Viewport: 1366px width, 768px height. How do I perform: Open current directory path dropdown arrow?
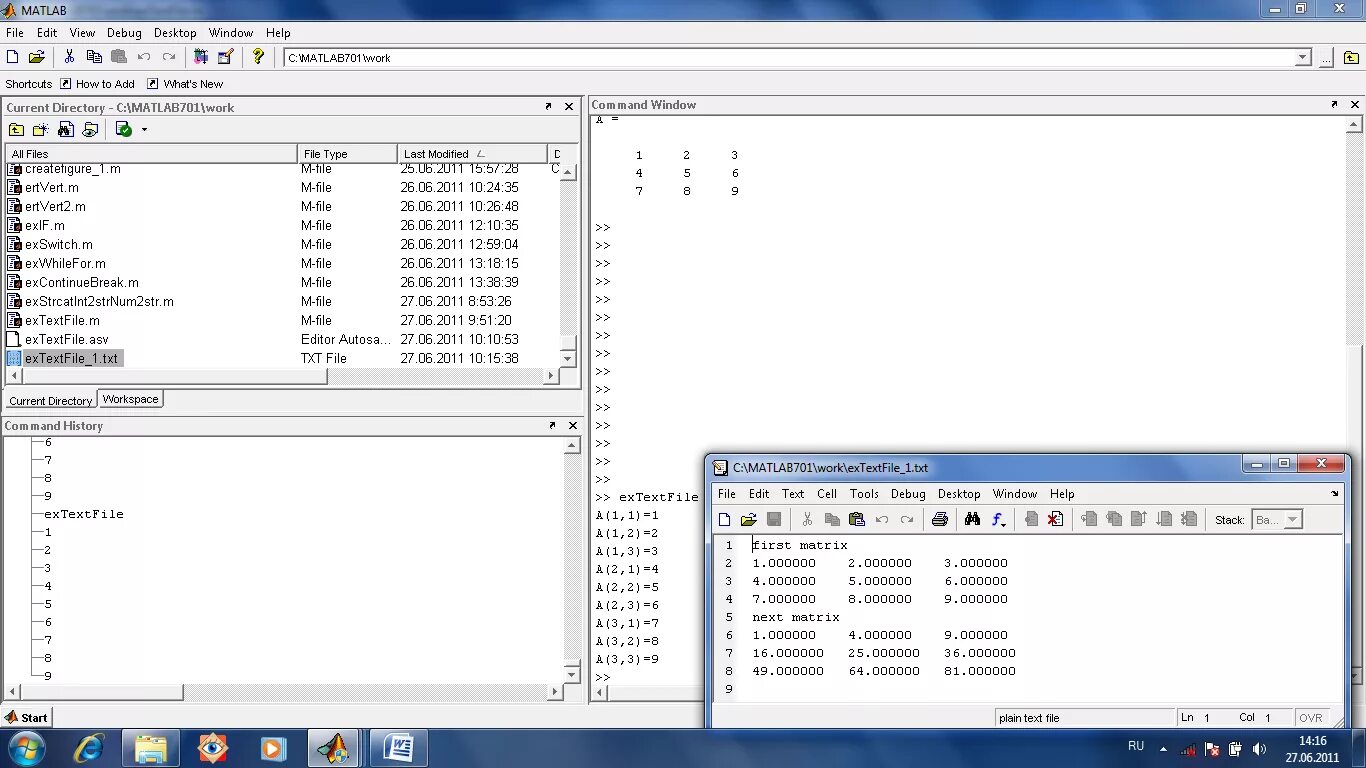1303,58
